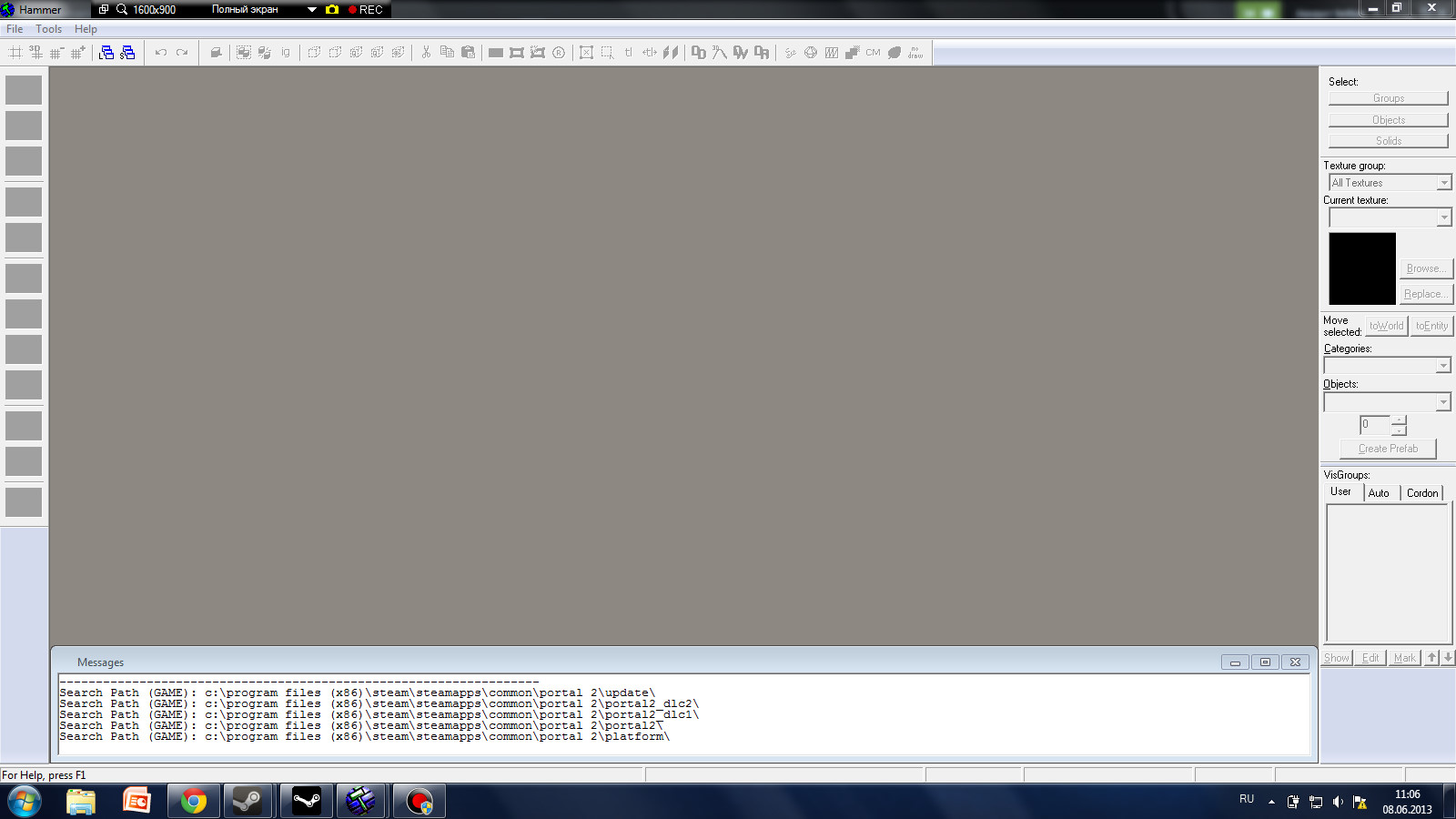1456x819 pixels.
Task: Click the leaf-shaped icon beside "no draw"
Action: [x=895, y=53]
